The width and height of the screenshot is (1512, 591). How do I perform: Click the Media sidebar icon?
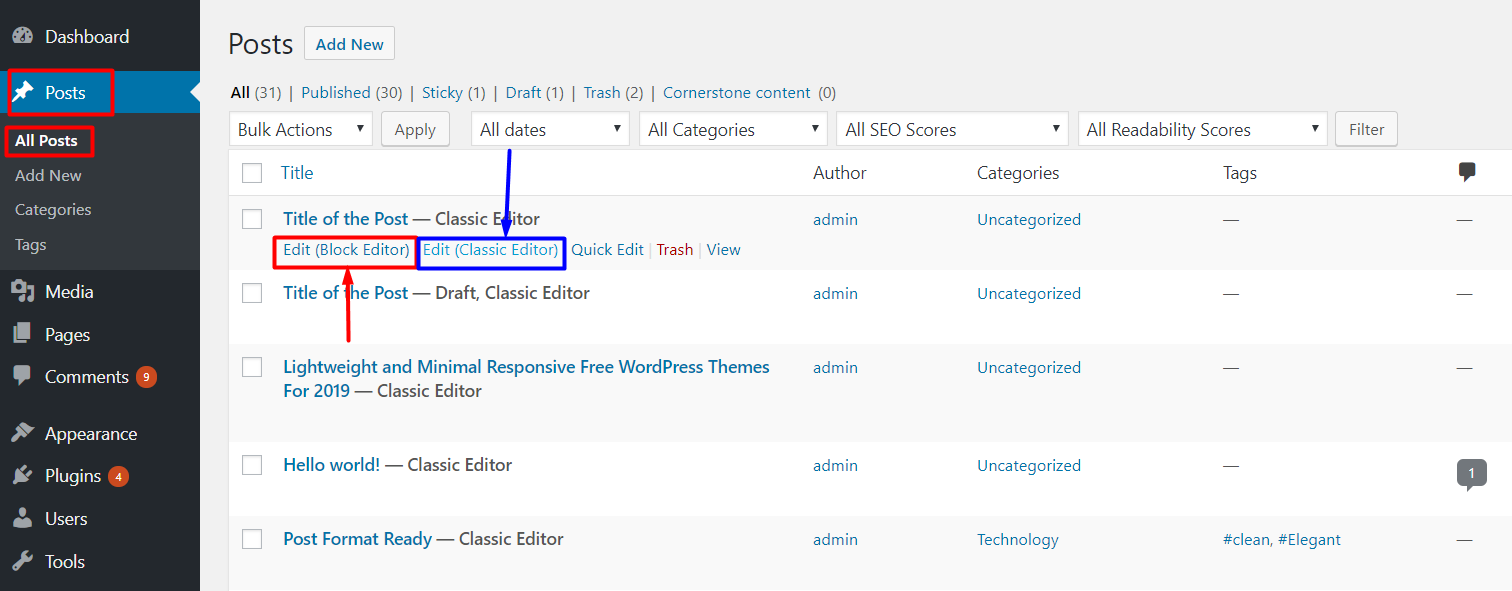tap(22, 292)
